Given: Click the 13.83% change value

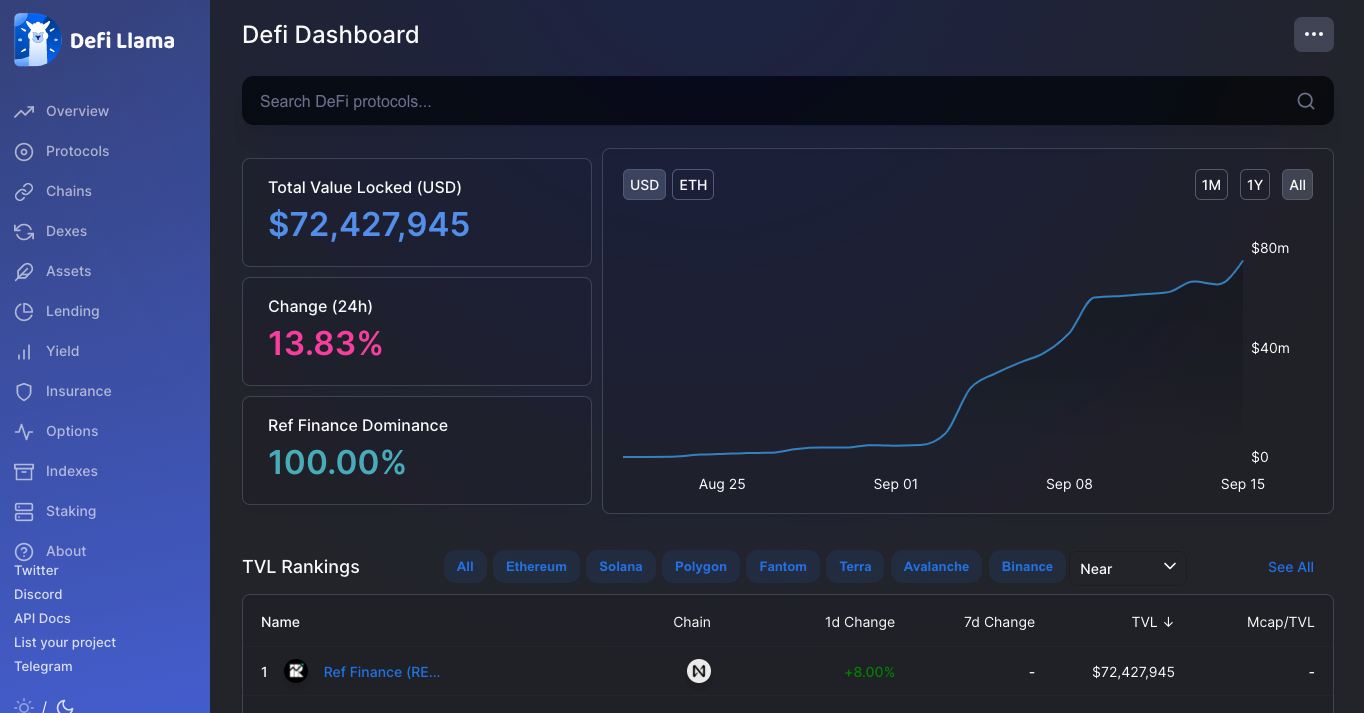Looking at the screenshot, I should pyautogui.click(x=325, y=344).
